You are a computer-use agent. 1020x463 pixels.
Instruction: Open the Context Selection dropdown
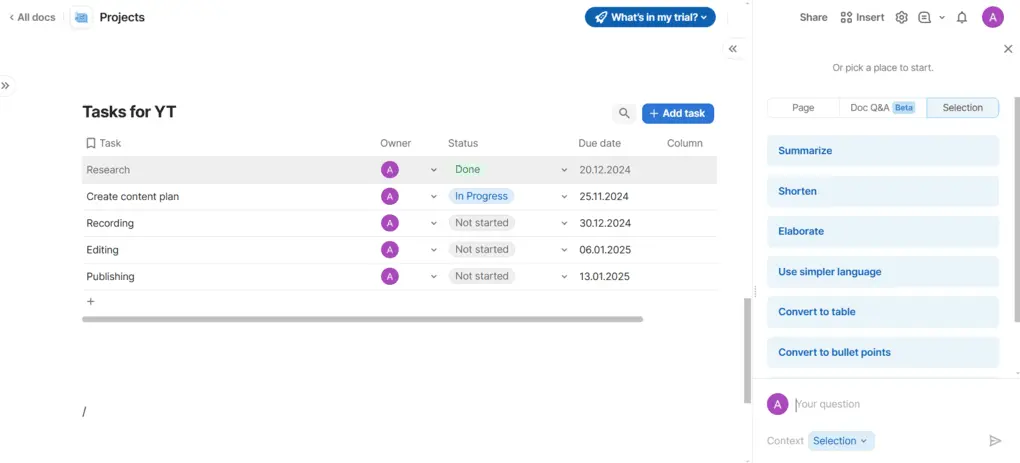pyautogui.click(x=840, y=441)
